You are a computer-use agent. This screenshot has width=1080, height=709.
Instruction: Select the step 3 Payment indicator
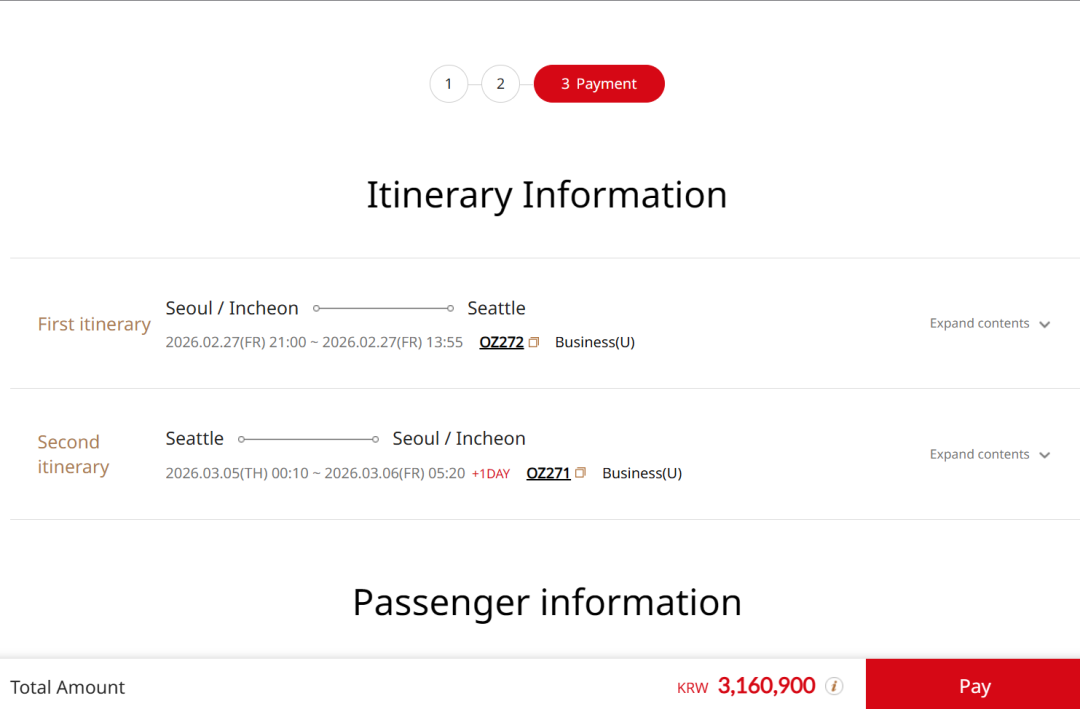pos(599,84)
